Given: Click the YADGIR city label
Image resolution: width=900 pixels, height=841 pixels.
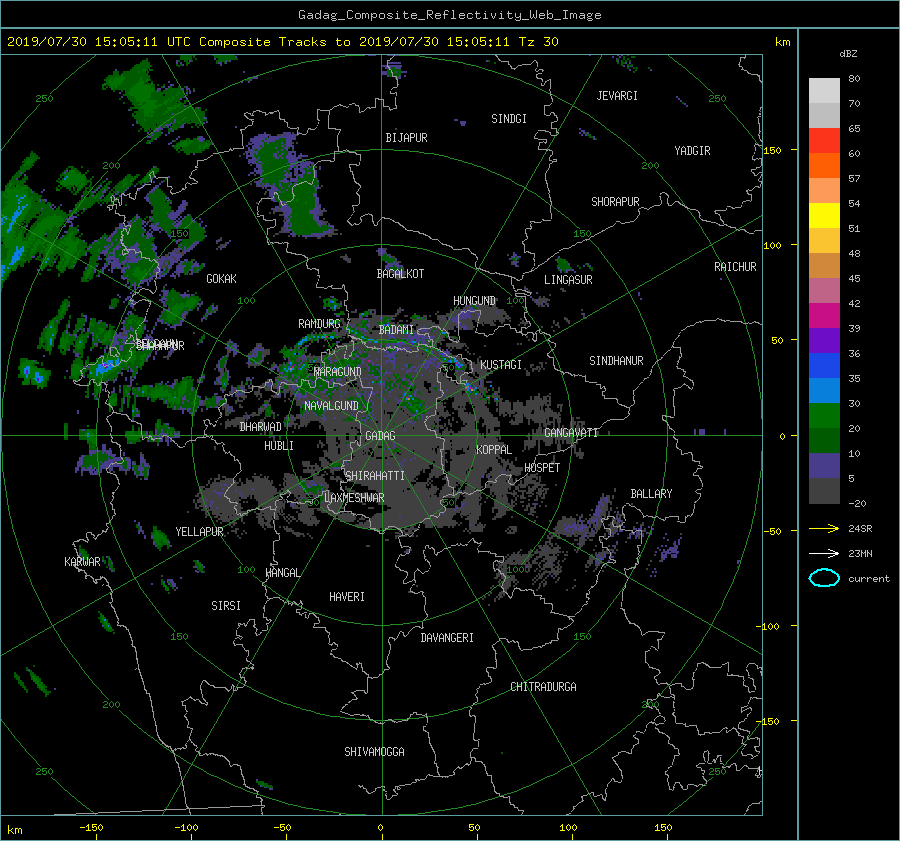Looking at the screenshot, I should click(x=692, y=151).
